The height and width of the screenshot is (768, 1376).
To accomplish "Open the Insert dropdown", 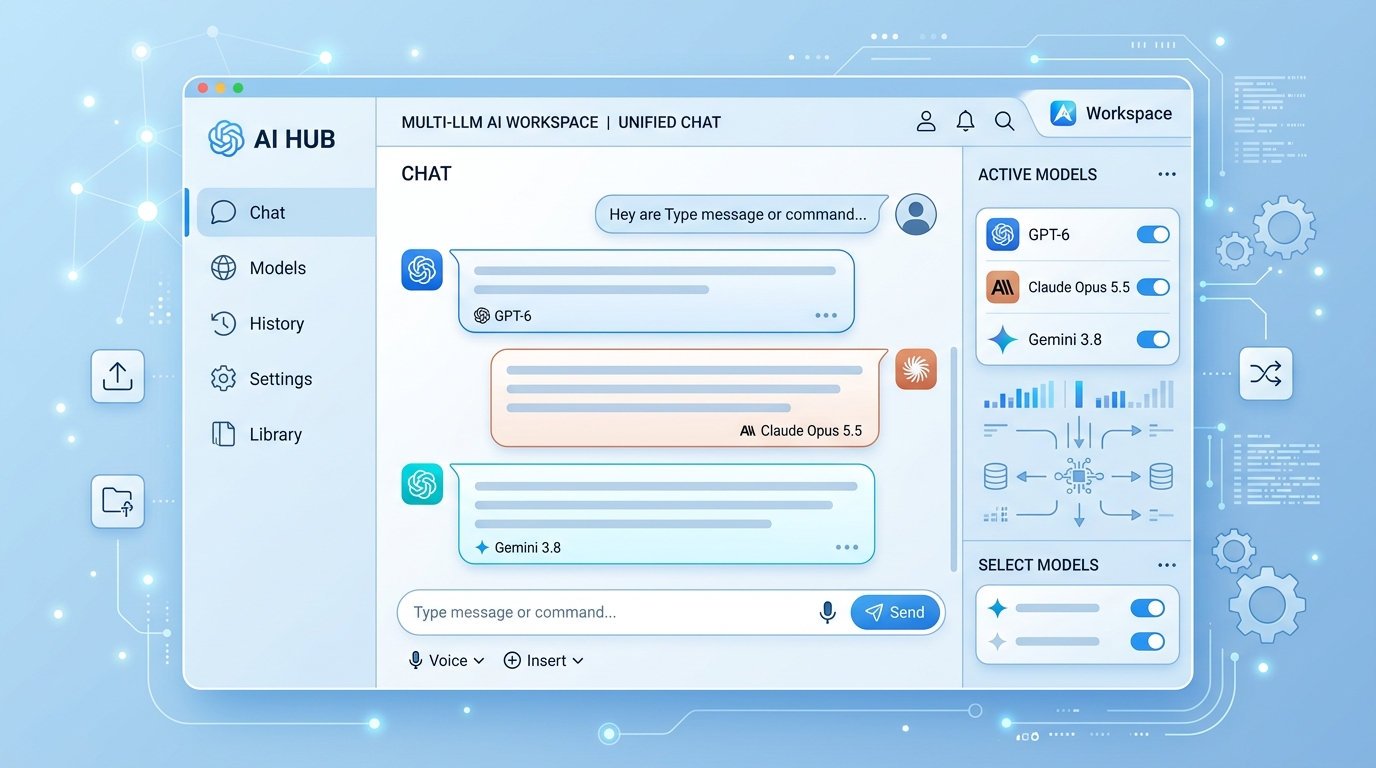I will click(543, 661).
